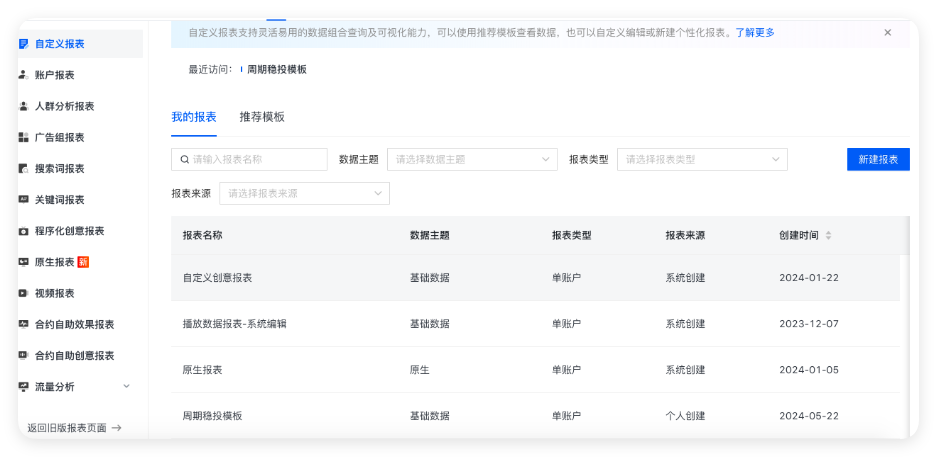The image size is (937, 457).
Task: Click the 报表类型 column header
Action: [572, 235]
